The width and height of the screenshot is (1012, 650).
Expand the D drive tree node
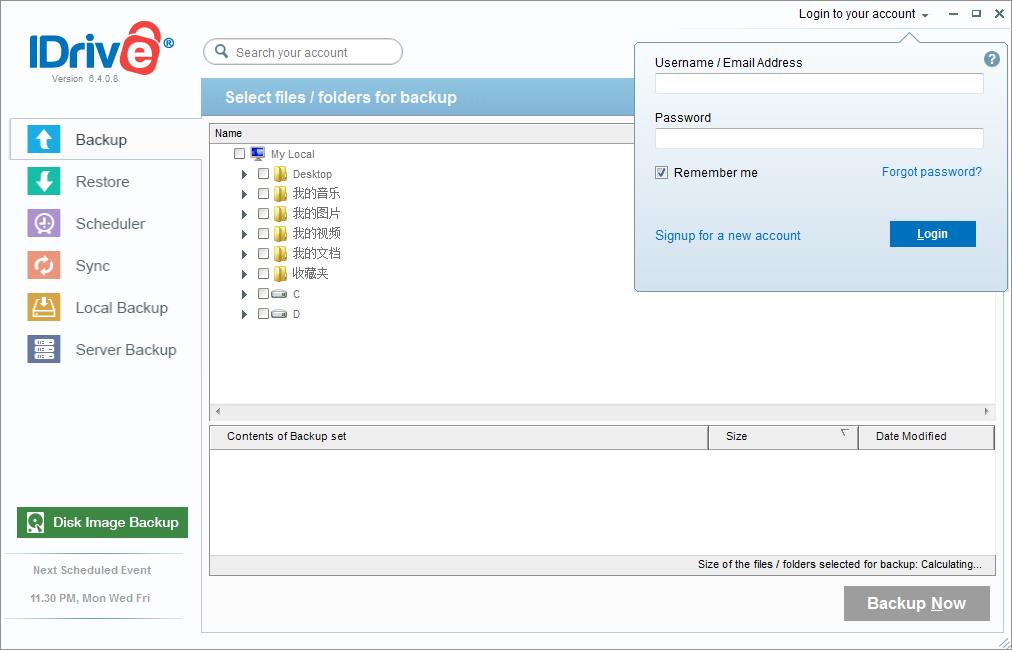click(244, 314)
